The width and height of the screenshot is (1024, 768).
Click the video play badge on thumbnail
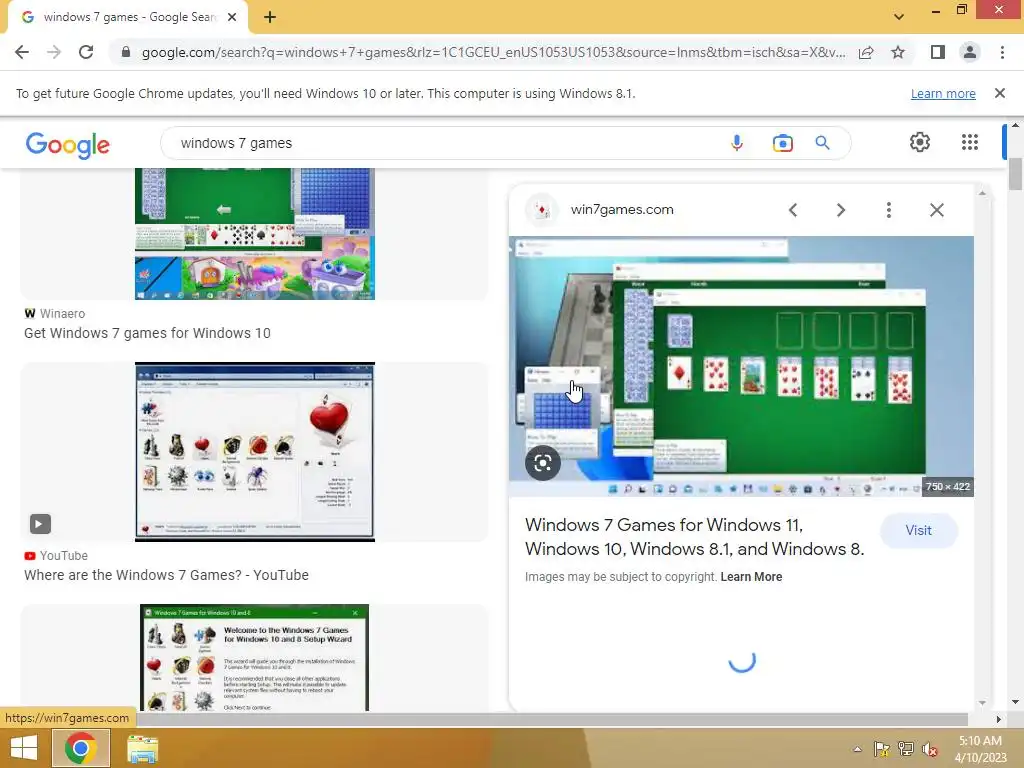coord(40,524)
